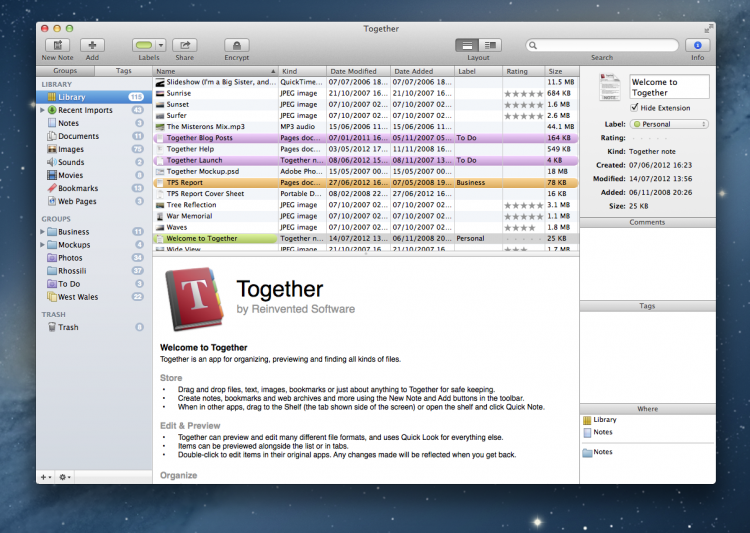Select Library in the sidebar

click(94, 97)
